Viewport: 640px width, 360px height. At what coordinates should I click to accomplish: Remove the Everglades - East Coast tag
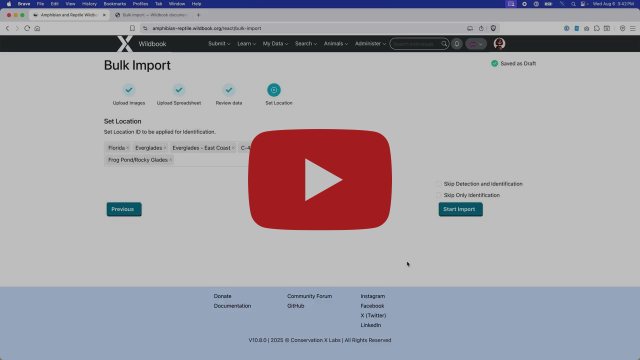233,148
